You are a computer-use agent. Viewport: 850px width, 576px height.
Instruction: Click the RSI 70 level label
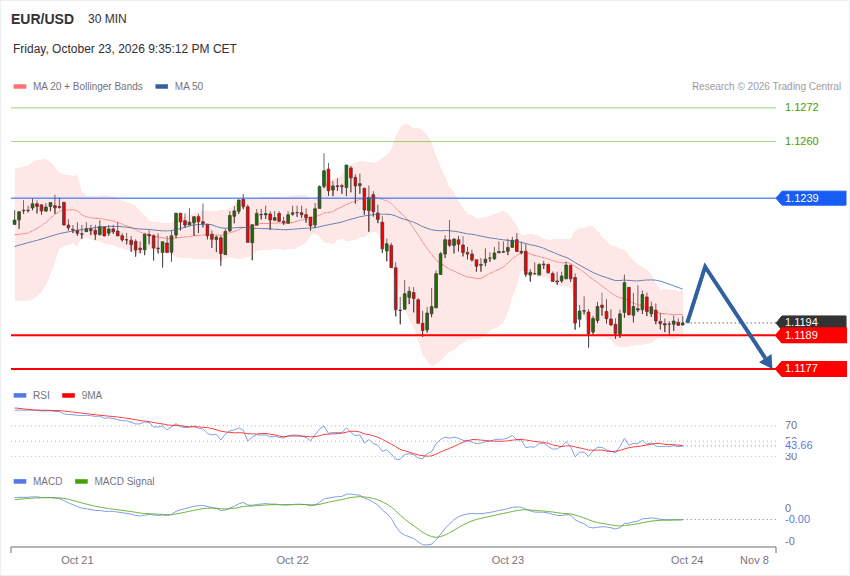[x=791, y=425]
